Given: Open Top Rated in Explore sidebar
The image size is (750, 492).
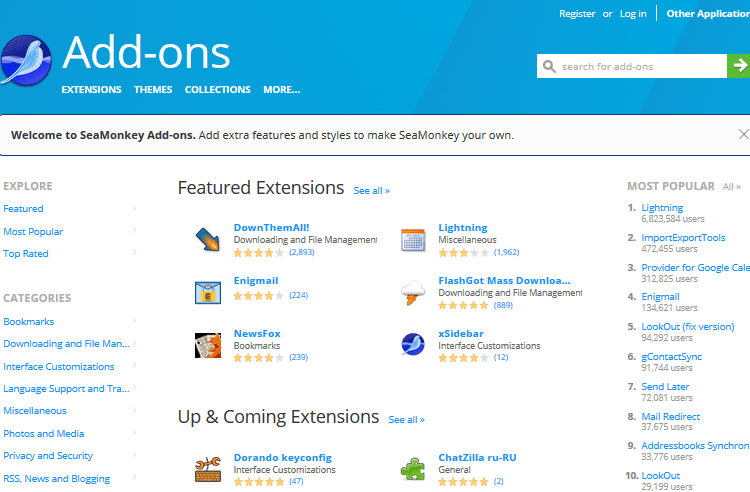Looking at the screenshot, I should [26, 253].
